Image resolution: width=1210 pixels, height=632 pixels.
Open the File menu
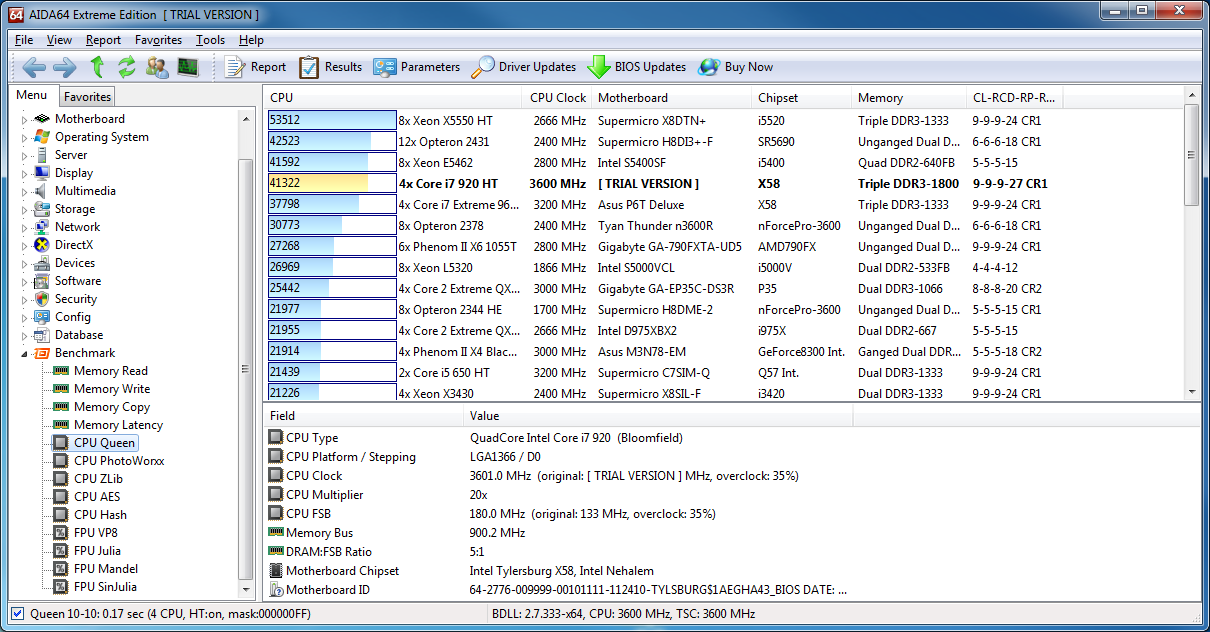(24, 40)
